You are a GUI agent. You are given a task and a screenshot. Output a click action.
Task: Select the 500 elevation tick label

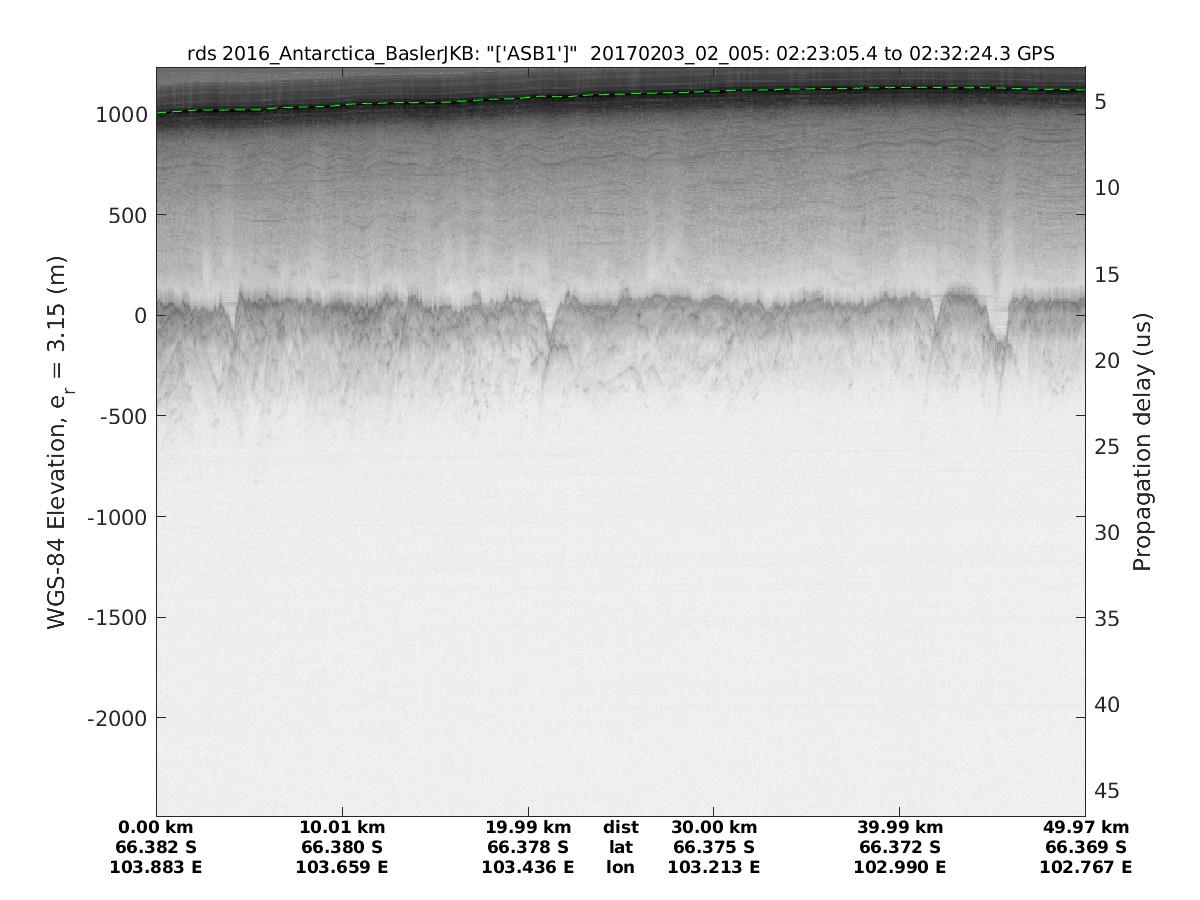128,215
